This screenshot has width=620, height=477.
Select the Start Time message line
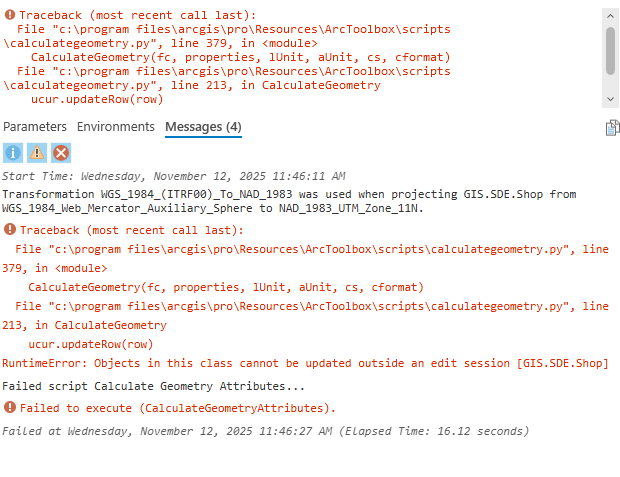point(174,176)
